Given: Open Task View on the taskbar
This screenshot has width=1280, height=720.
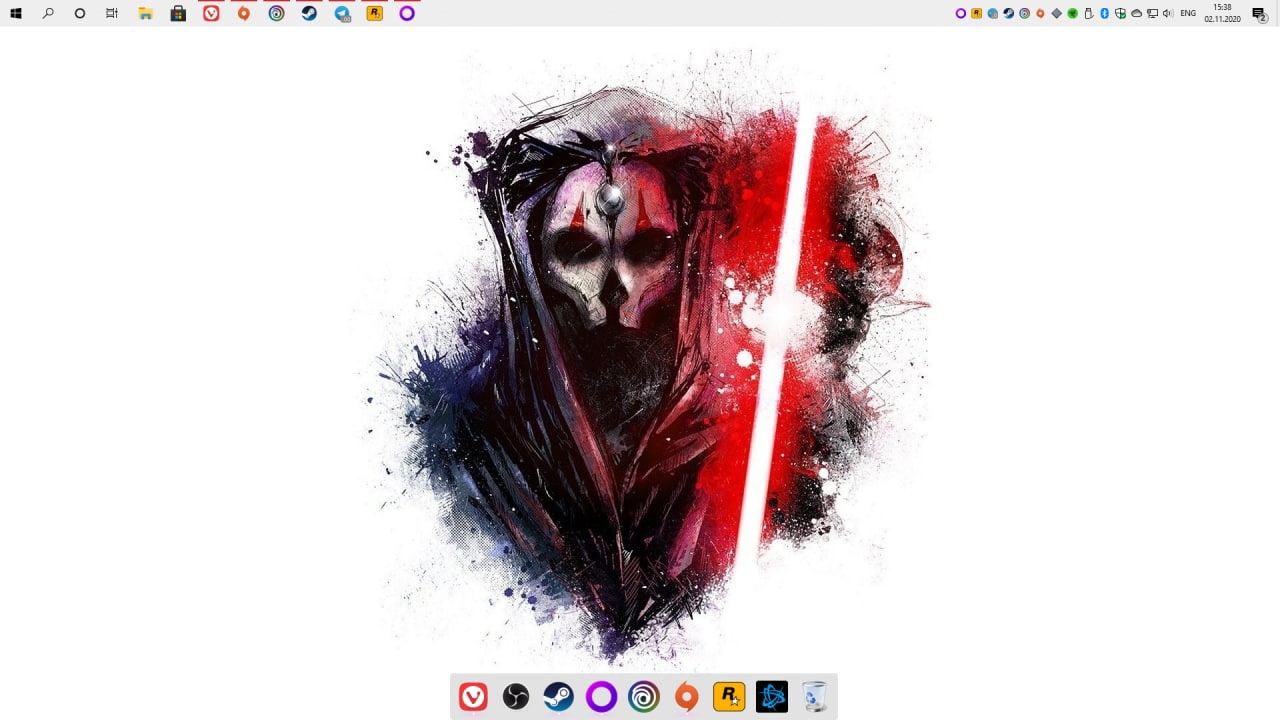Looking at the screenshot, I should tap(112, 14).
